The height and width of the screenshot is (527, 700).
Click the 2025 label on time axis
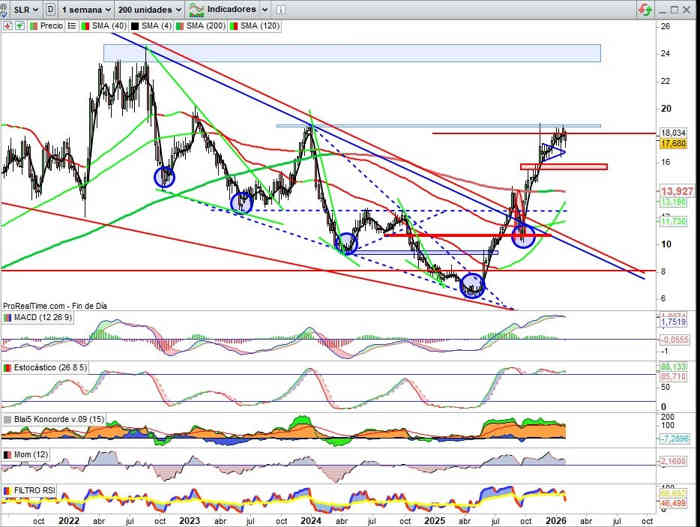pyautogui.click(x=433, y=520)
